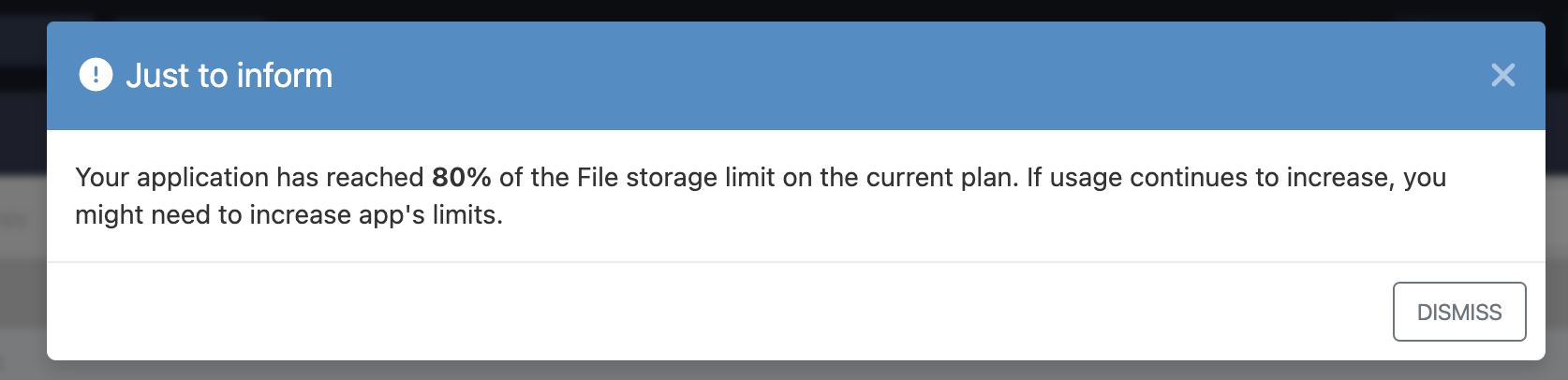The width and height of the screenshot is (1568, 380).
Task: Click the word "you" ending first line
Action: [x=1425, y=178]
